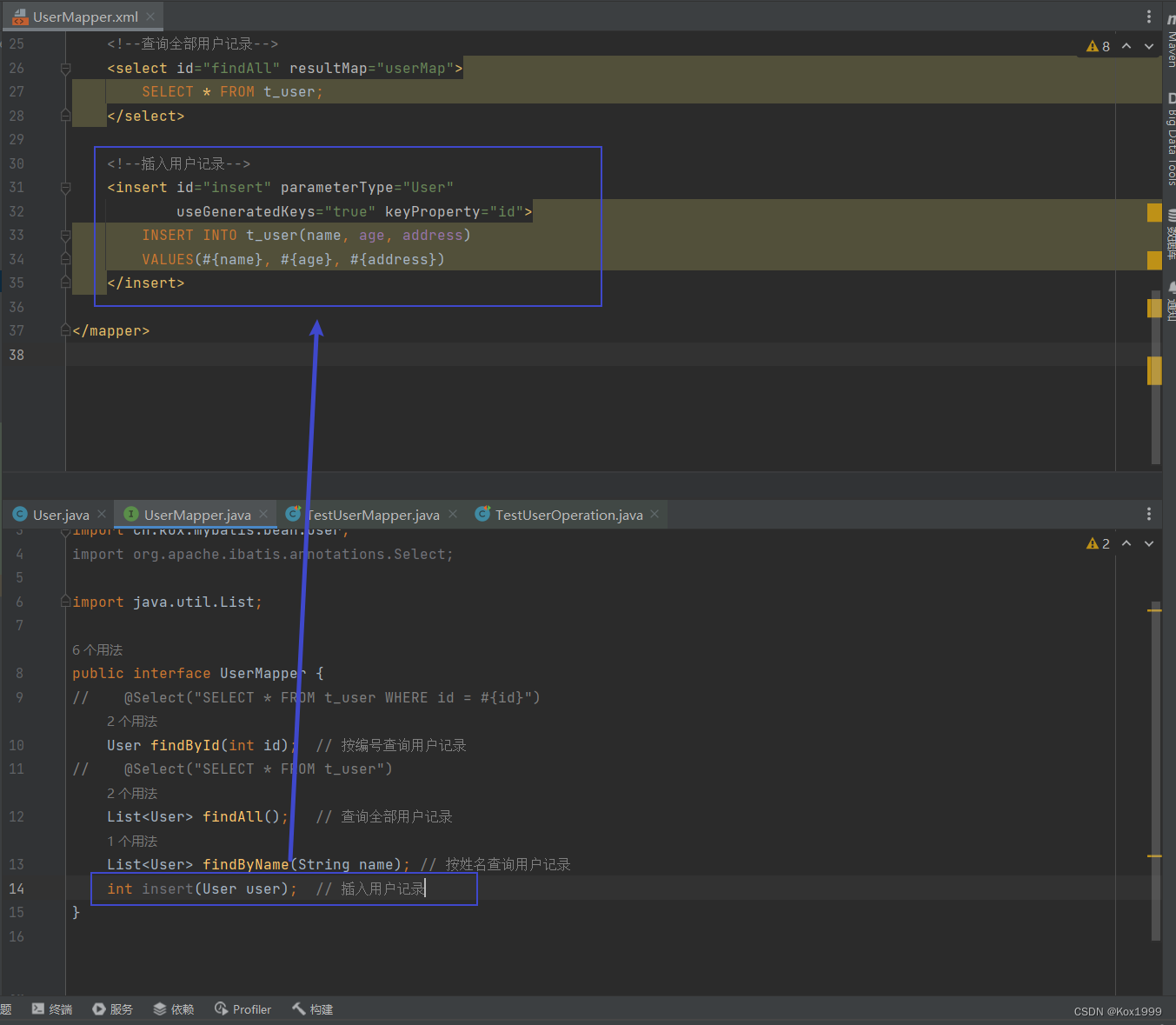The width and height of the screenshot is (1176, 1025).
Task: Open the 服务 services tool window
Action: (113, 1009)
